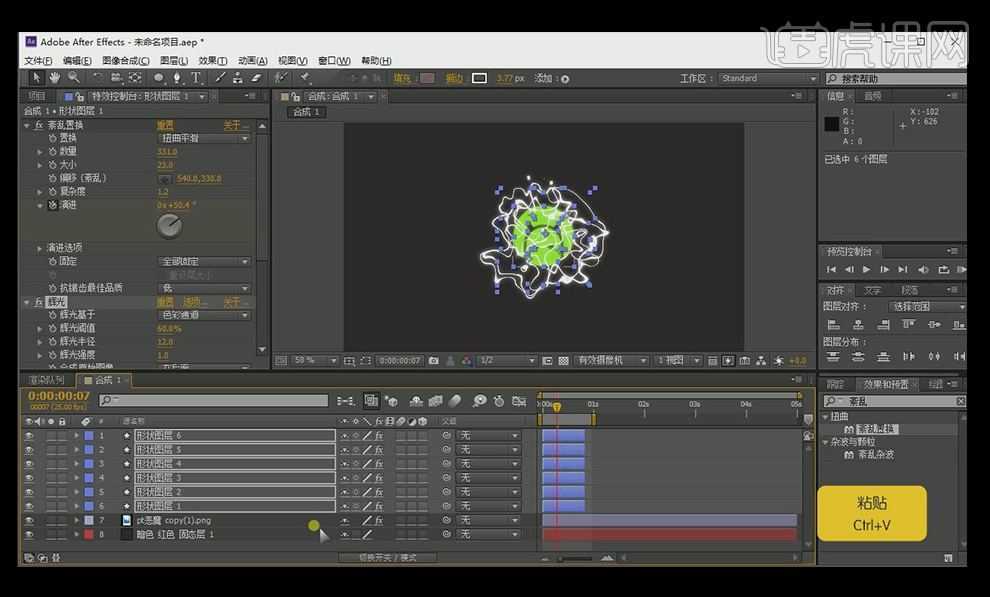
Task: Click the fill color swatch next to 填充
Action: [428, 78]
